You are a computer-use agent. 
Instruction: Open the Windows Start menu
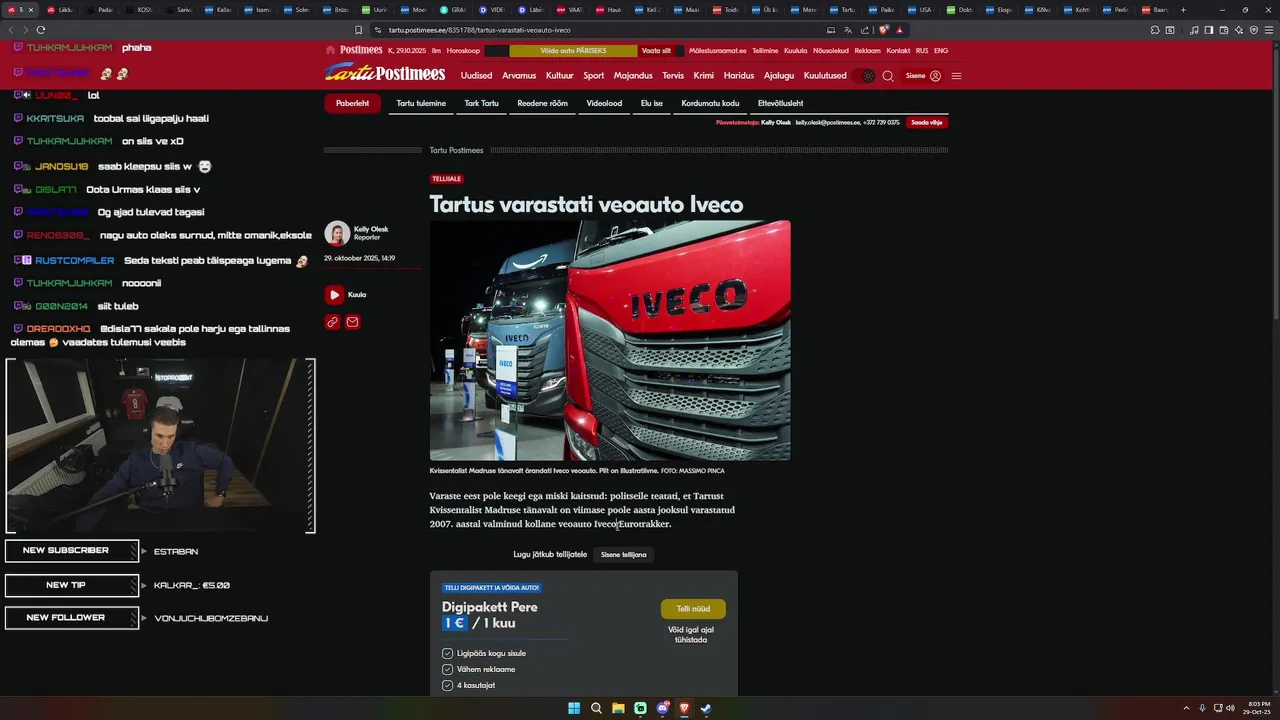(574, 708)
